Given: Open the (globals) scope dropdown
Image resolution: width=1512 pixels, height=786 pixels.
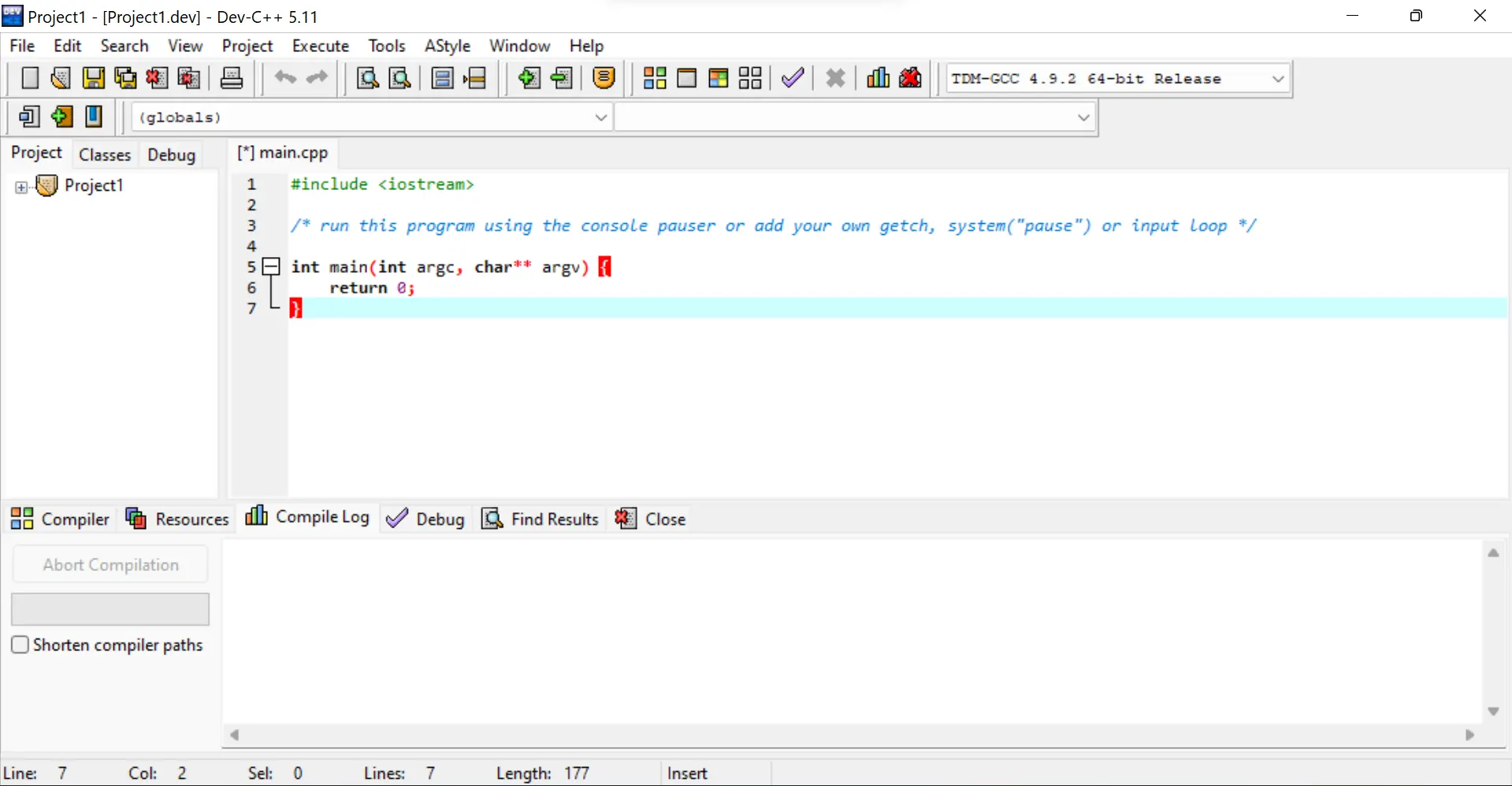Looking at the screenshot, I should click(600, 117).
